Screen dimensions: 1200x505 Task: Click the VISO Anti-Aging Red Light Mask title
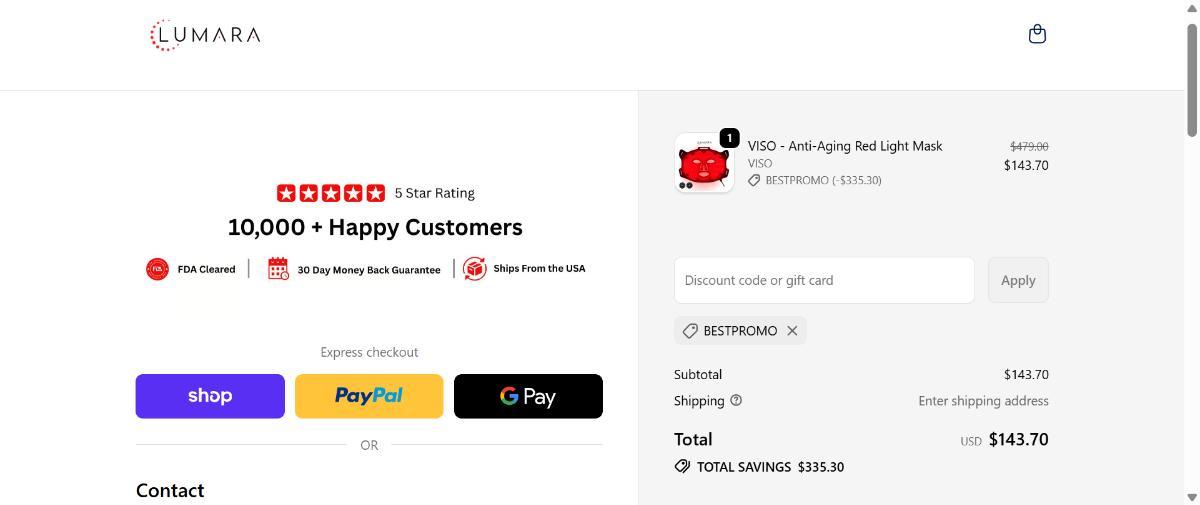click(x=845, y=146)
